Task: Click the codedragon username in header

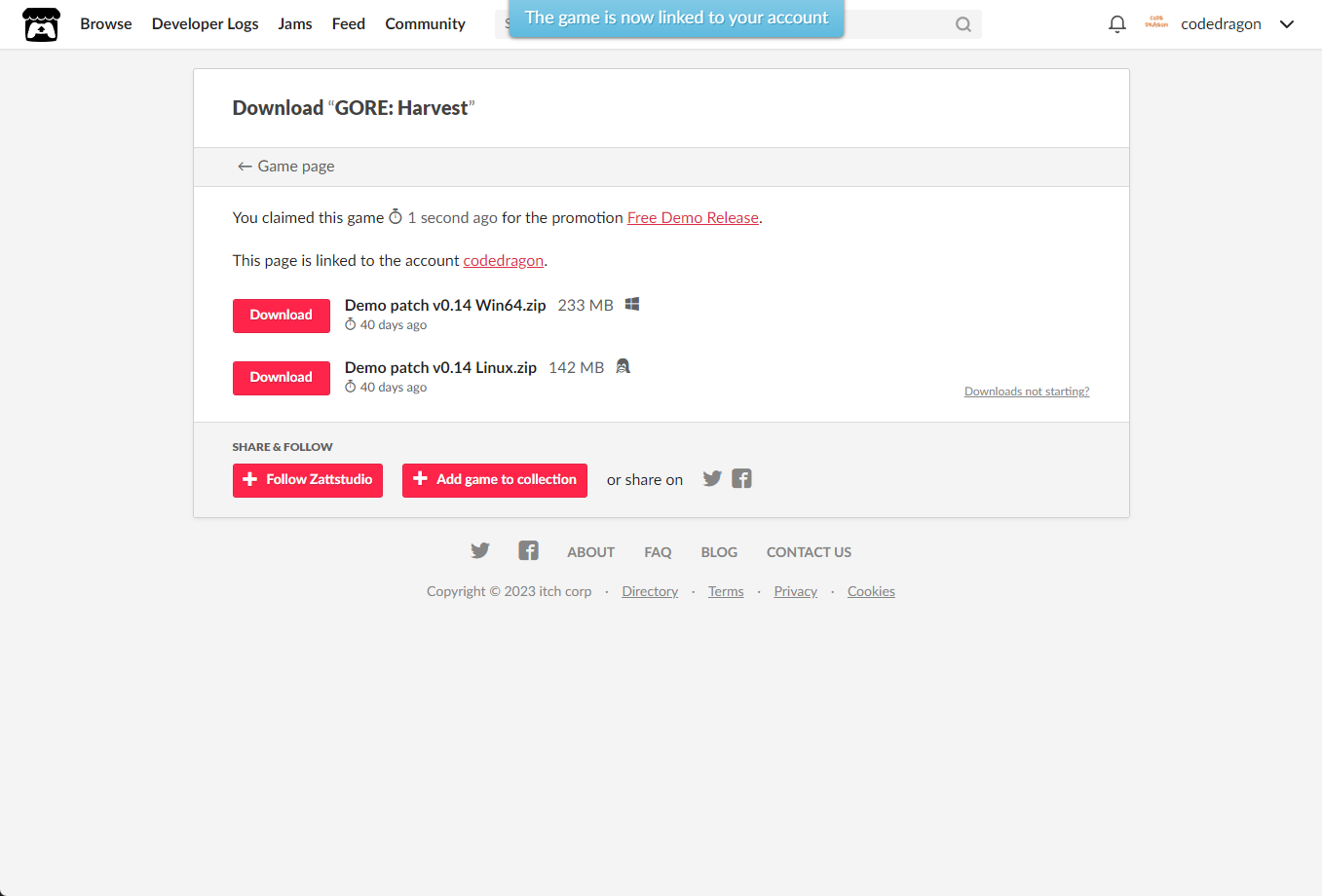Action: (1221, 24)
